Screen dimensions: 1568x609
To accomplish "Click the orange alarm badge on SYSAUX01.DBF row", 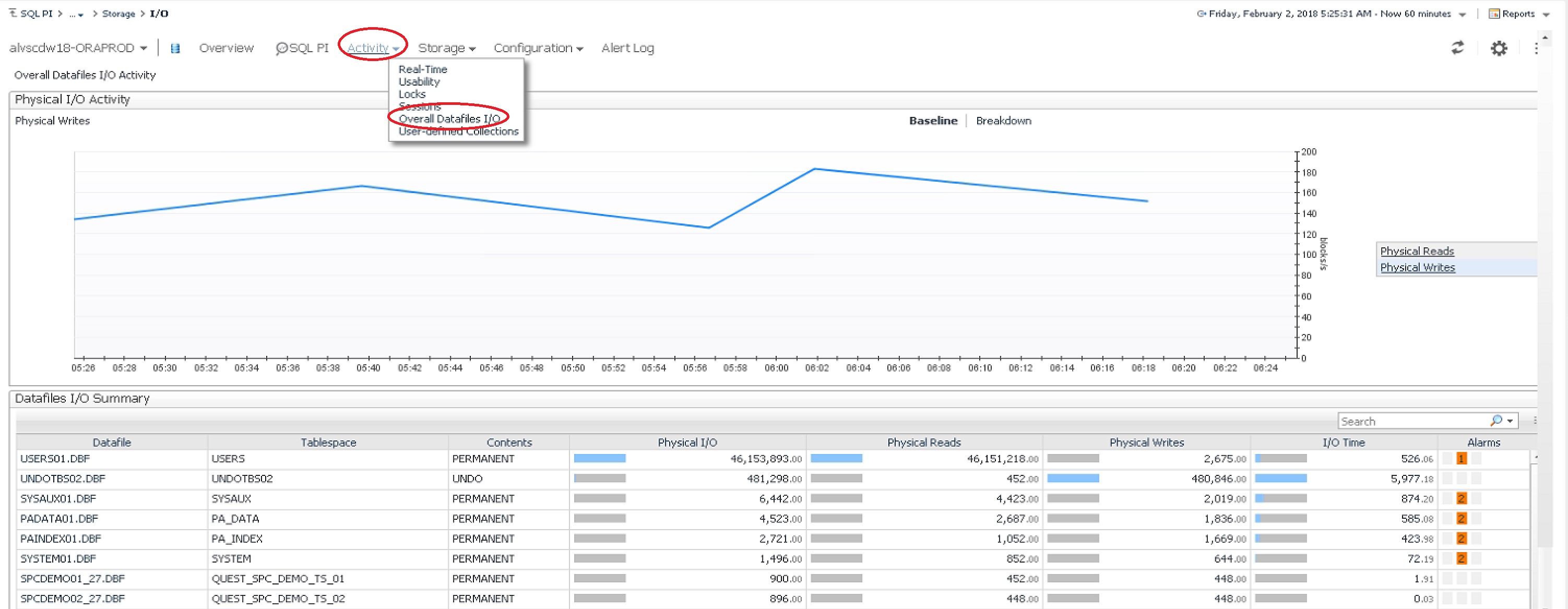I will [1461, 498].
